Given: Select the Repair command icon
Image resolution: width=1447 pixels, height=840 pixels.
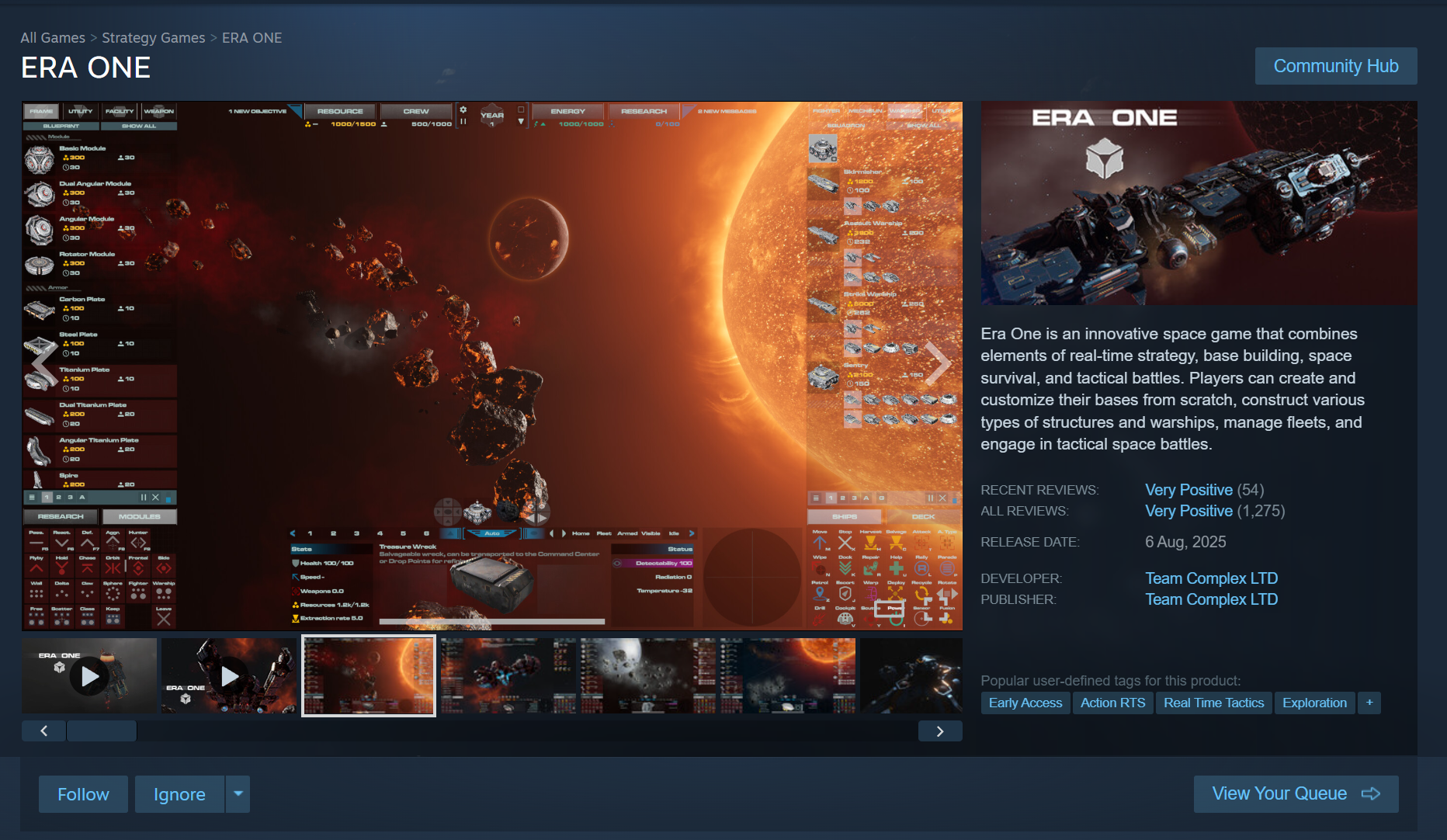Looking at the screenshot, I should [870, 568].
